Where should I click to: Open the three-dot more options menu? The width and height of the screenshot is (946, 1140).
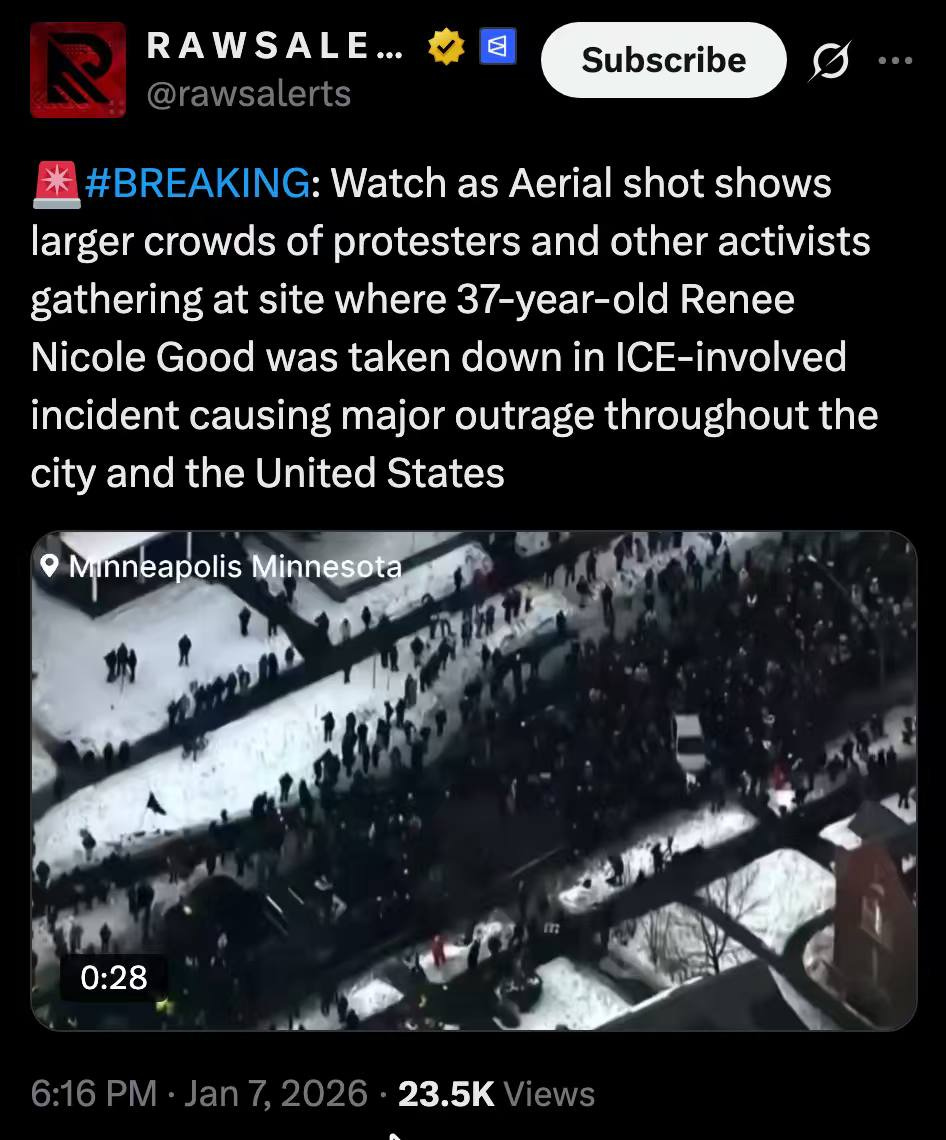pos(895,61)
